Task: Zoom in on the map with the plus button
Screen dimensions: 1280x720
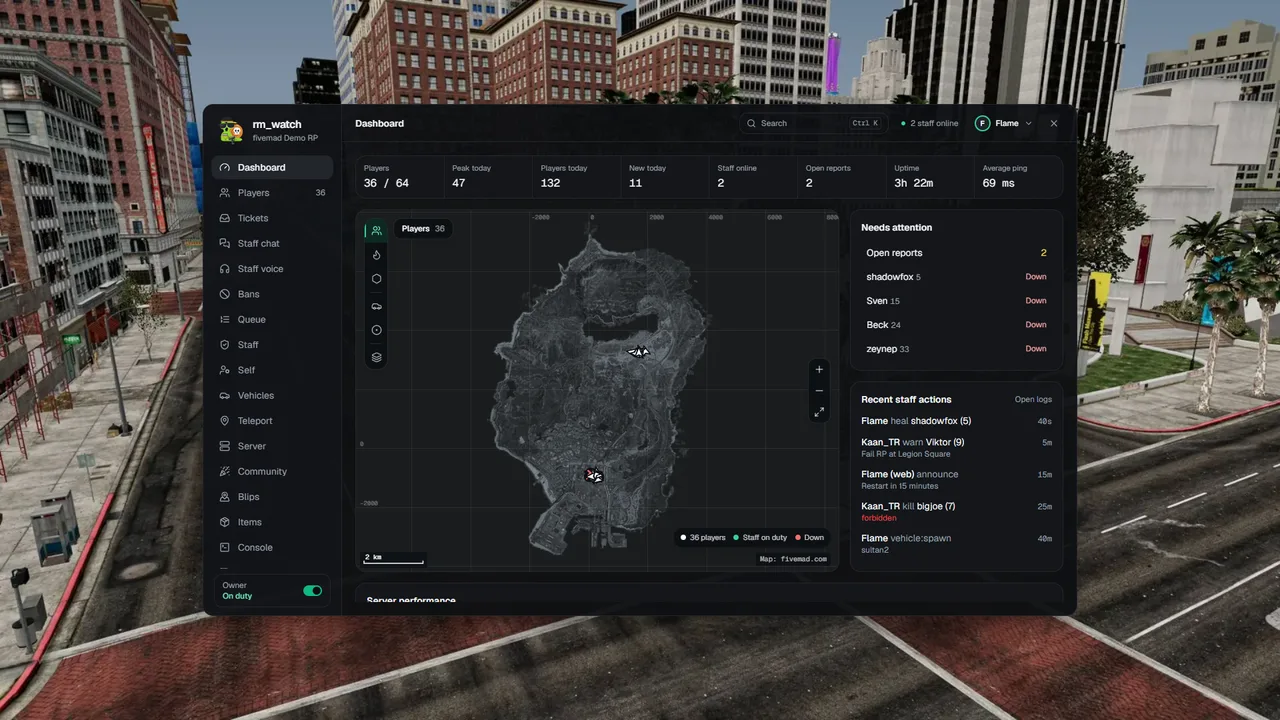Action: tap(819, 369)
